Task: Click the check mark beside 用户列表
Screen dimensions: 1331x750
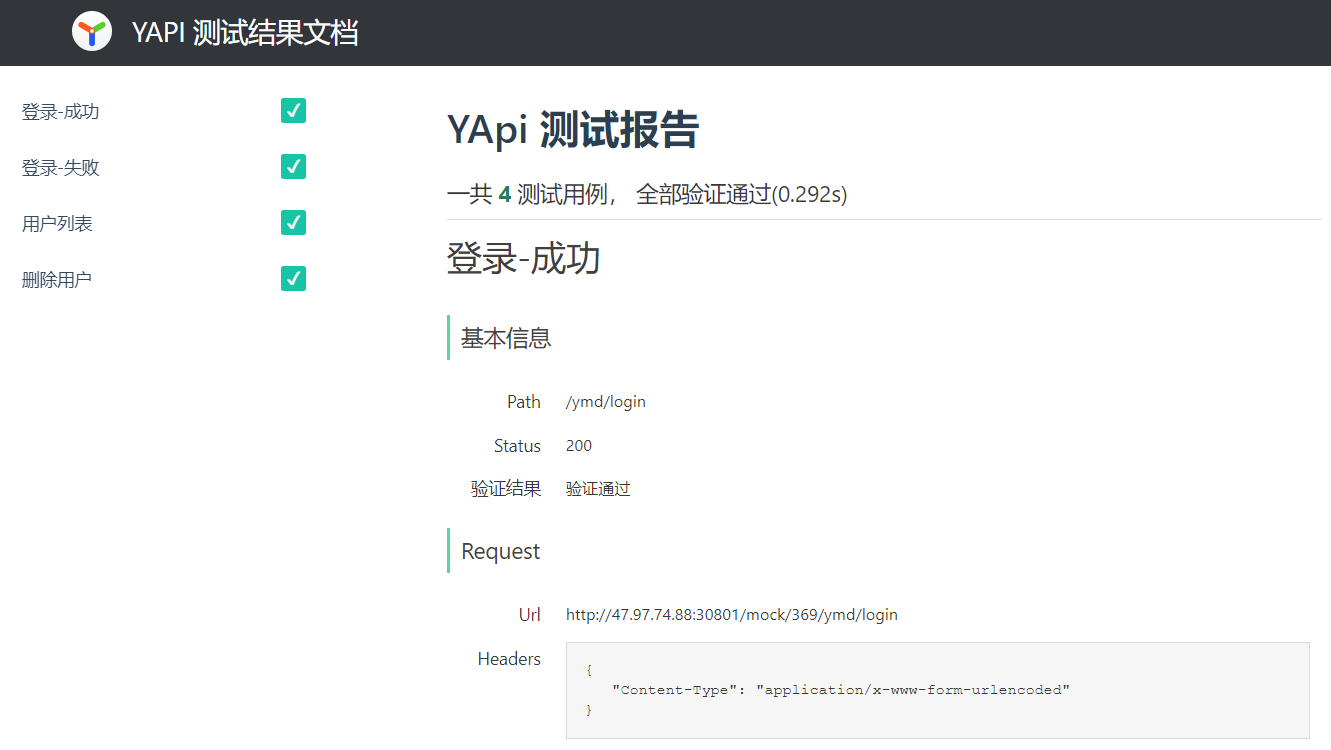Action: (293, 223)
